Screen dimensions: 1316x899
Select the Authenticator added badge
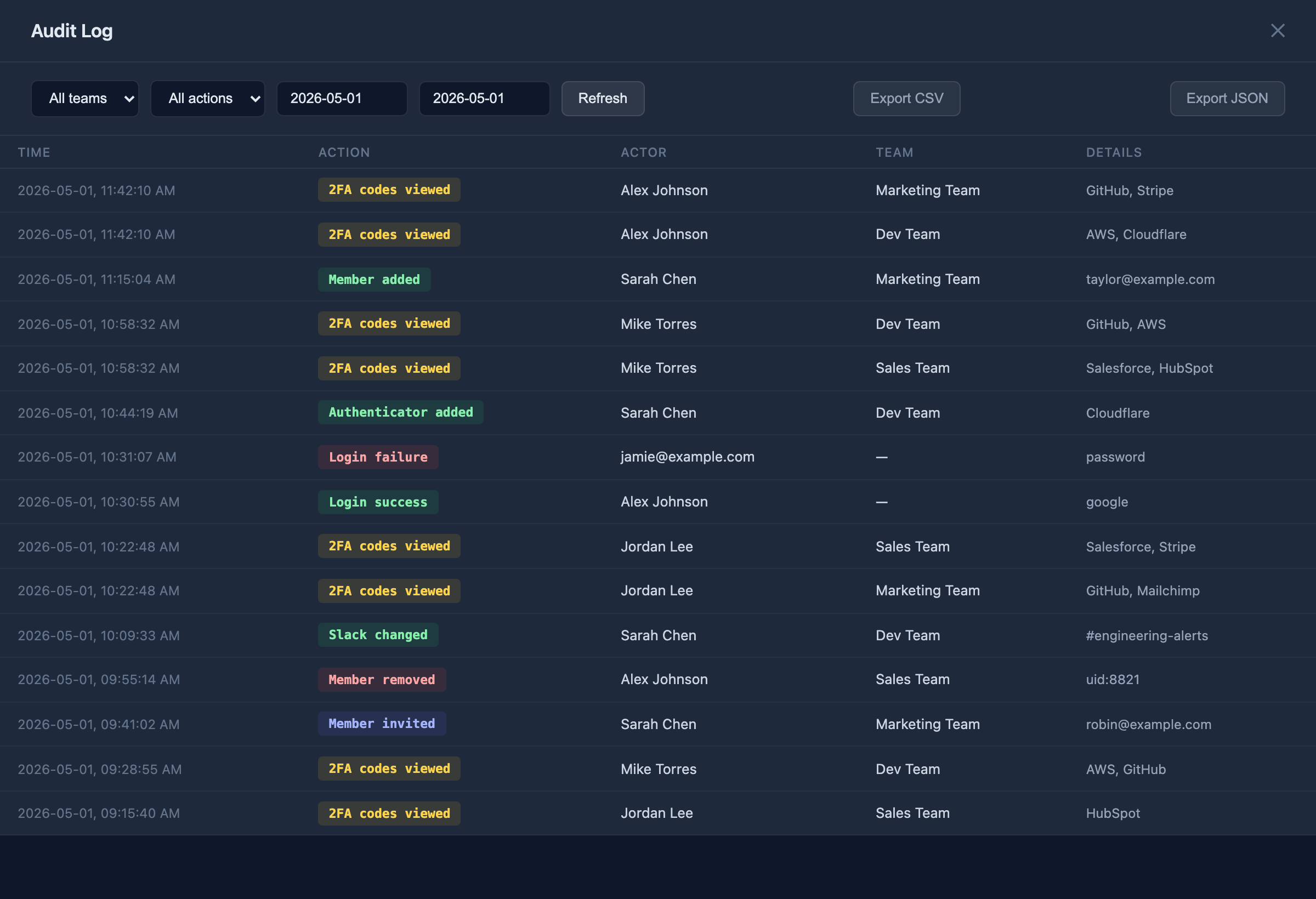point(400,412)
